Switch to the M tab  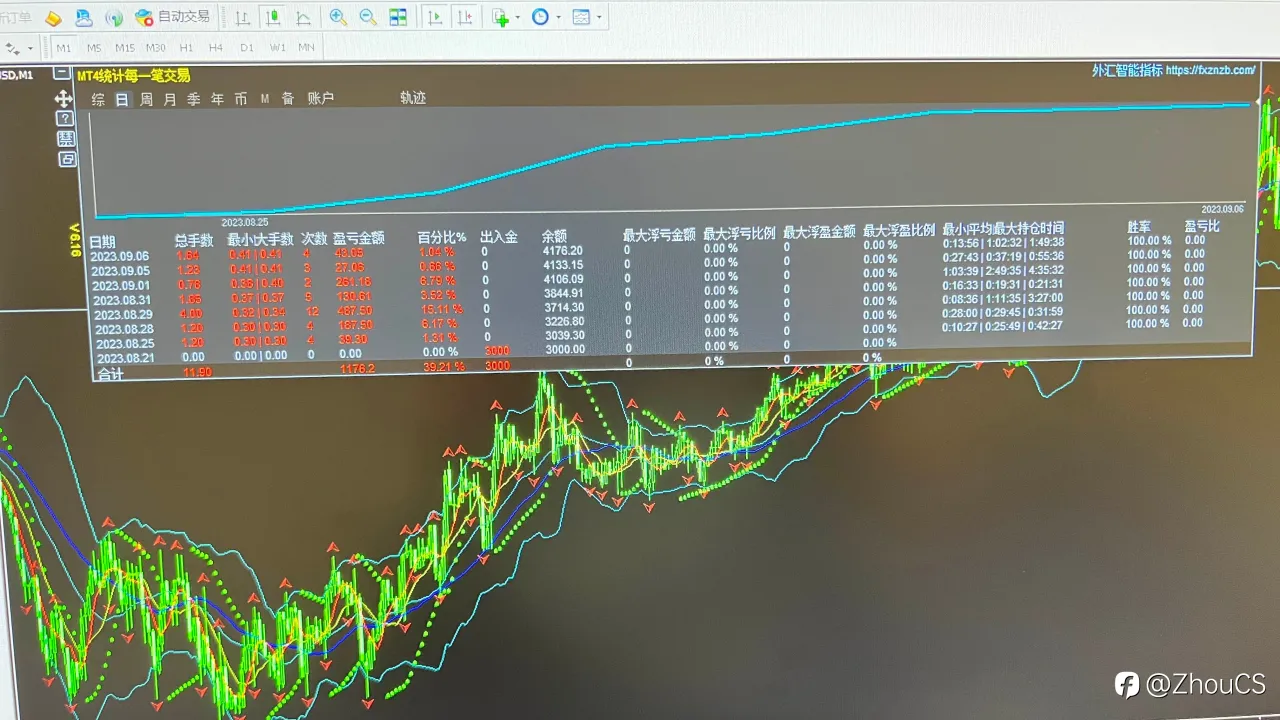(265, 99)
